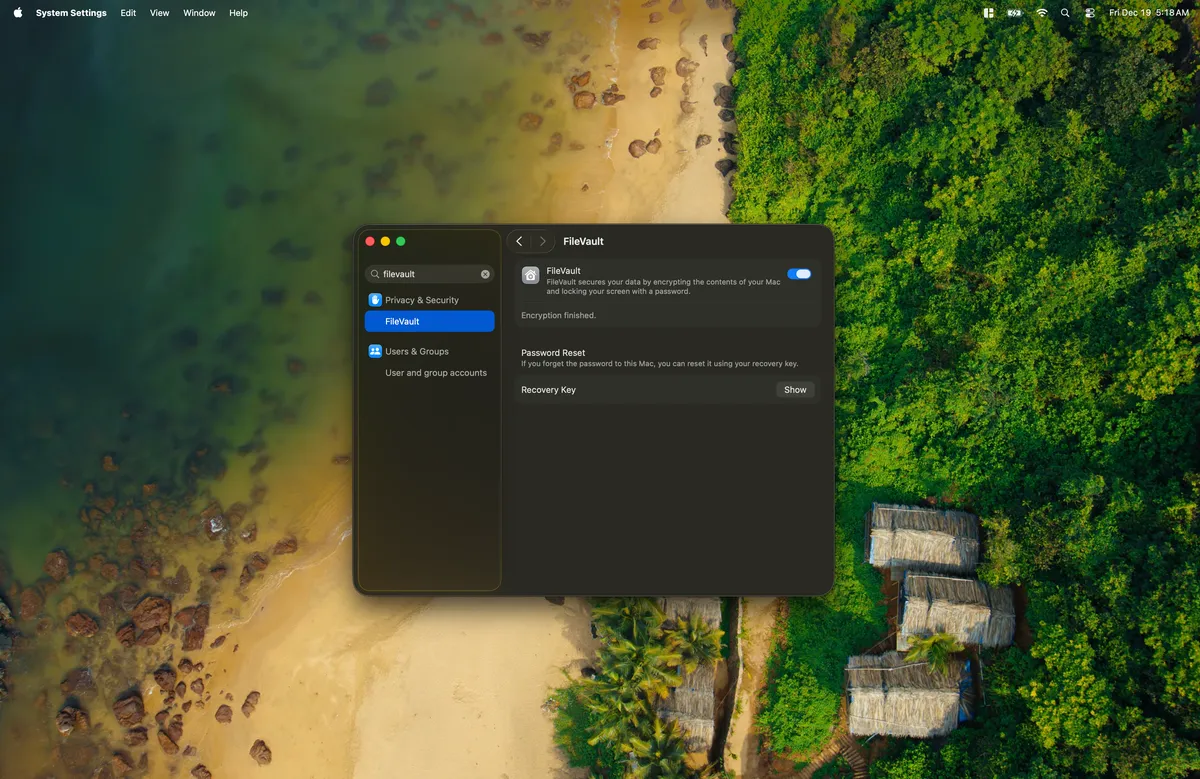Go back using the left chevron

[x=519, y=241]
